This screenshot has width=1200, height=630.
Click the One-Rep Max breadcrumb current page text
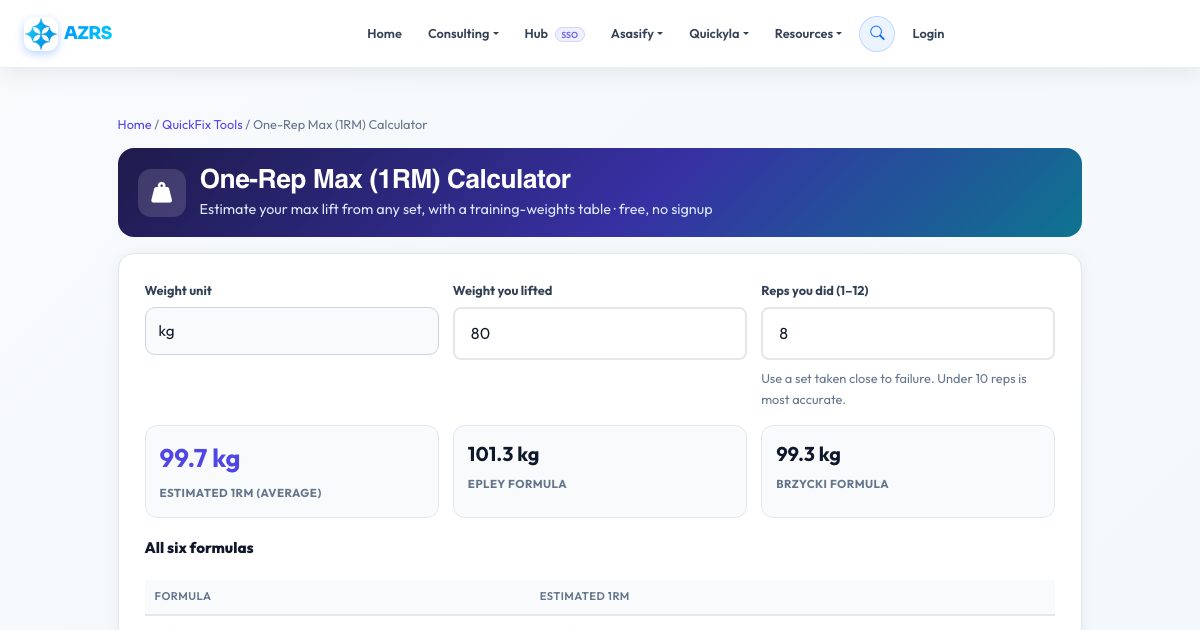(340, 125)
